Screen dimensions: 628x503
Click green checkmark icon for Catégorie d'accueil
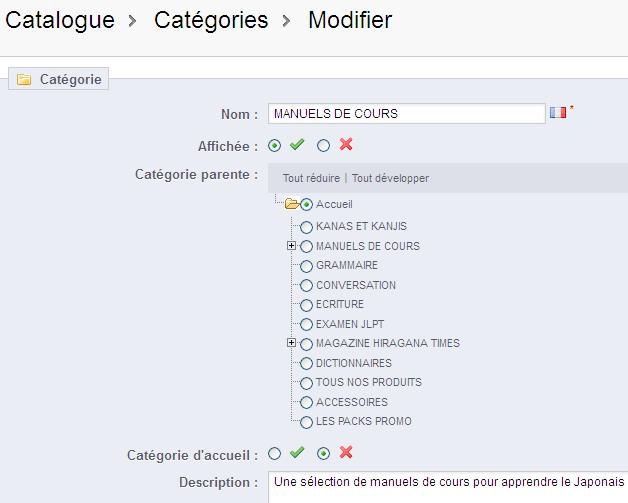297,453
